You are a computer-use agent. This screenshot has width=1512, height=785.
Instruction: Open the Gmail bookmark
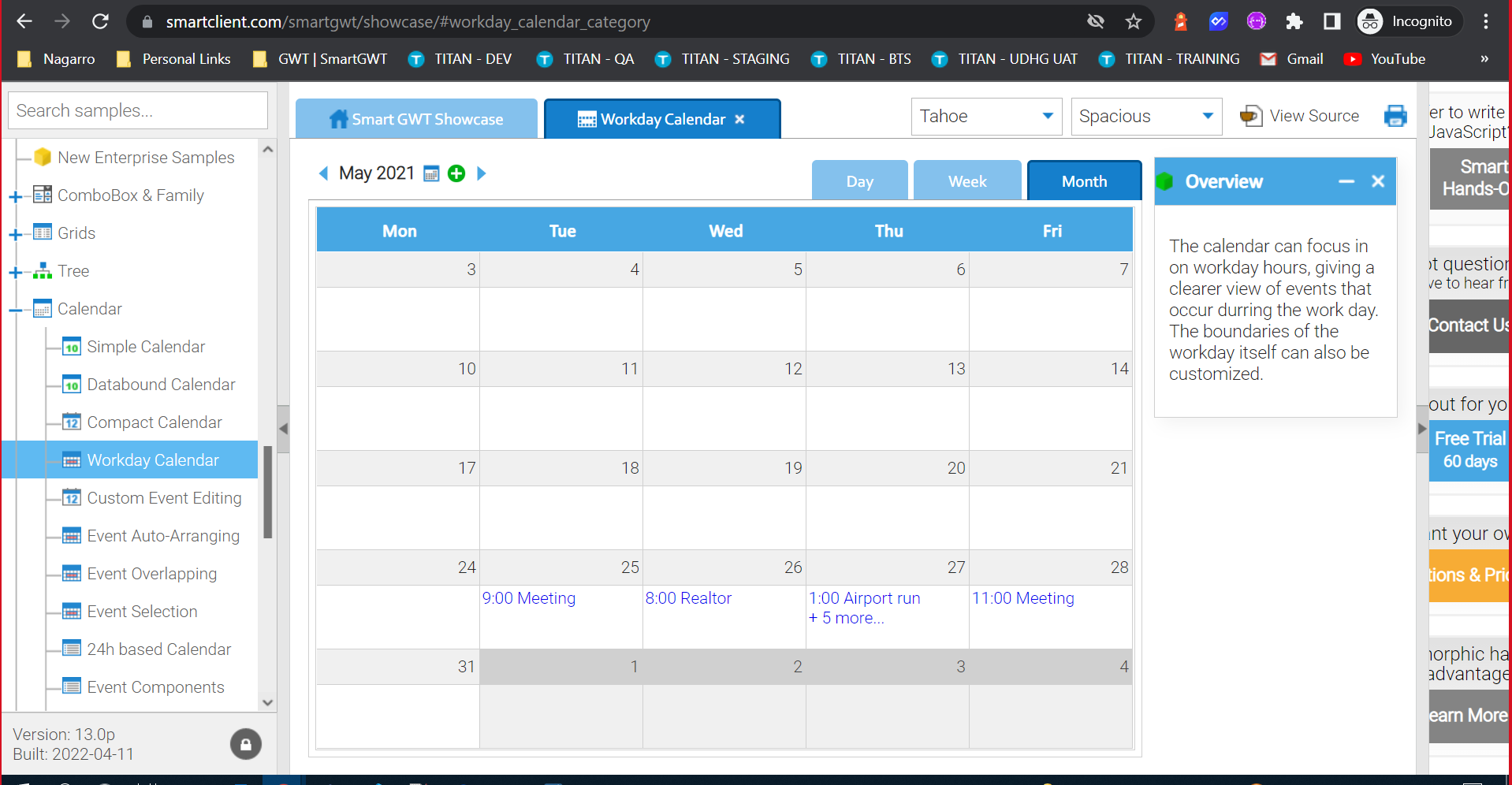pos(1291,59)
